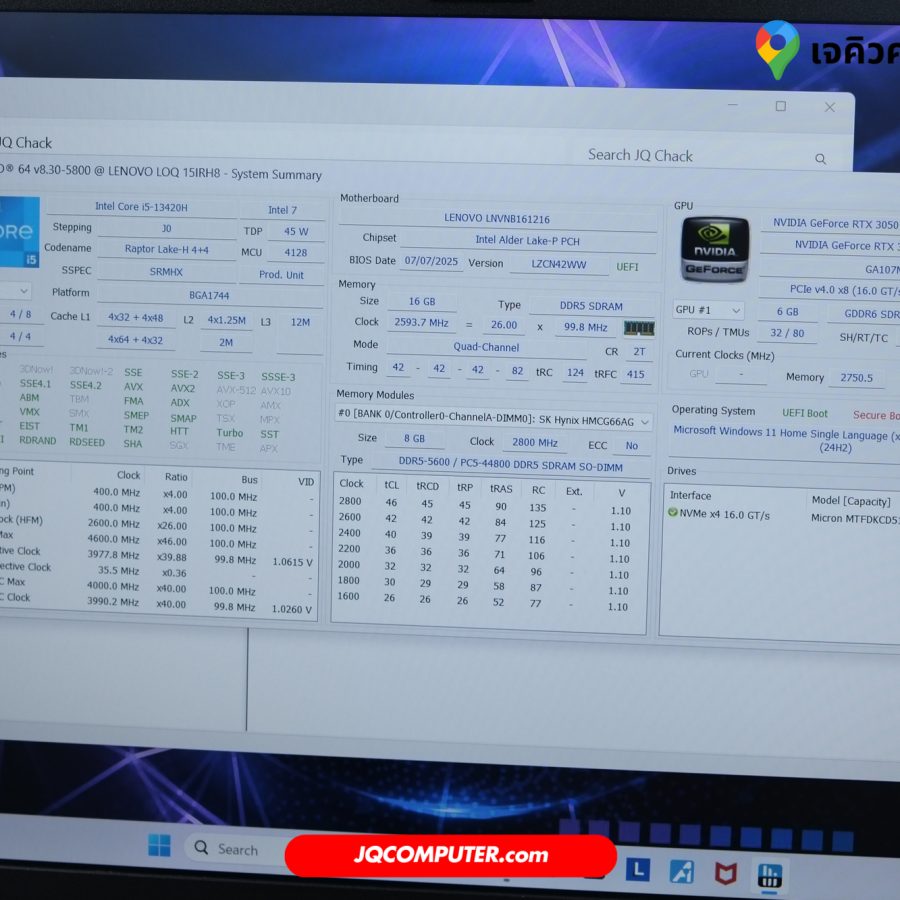The width and height of the screenshot is (900, 900).
Task: Maximize the JQ Chack window
Action: pos(781,106)
